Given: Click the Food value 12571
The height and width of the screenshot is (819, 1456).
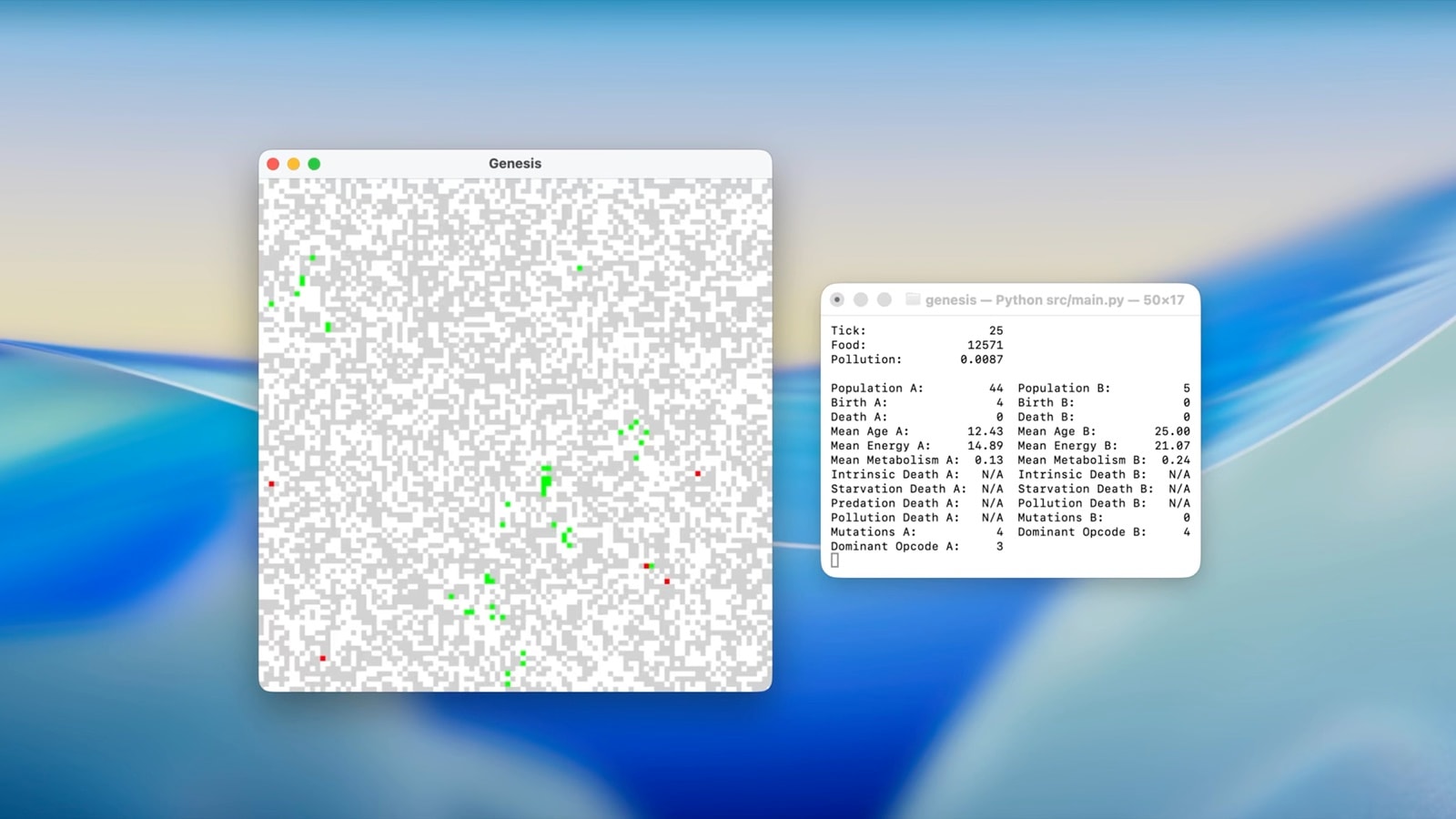Looking at the screenshot, I should point(985,345).
